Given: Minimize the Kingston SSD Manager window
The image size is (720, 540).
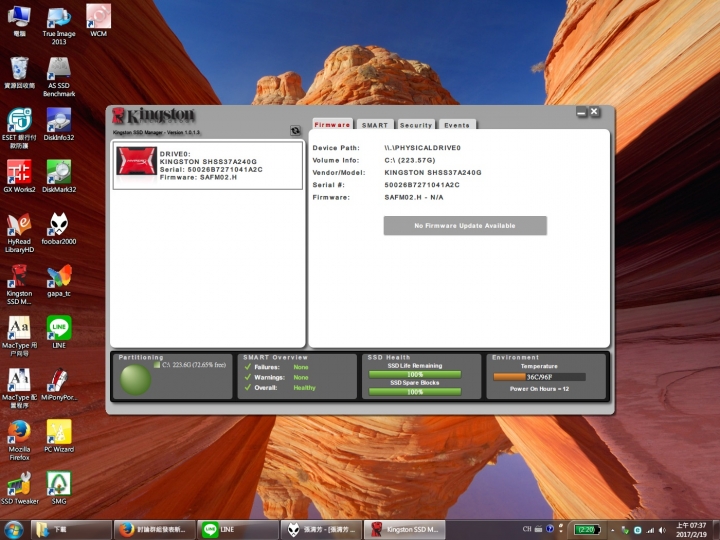Looking at the screenshot, I should click(x=582, y=112).
